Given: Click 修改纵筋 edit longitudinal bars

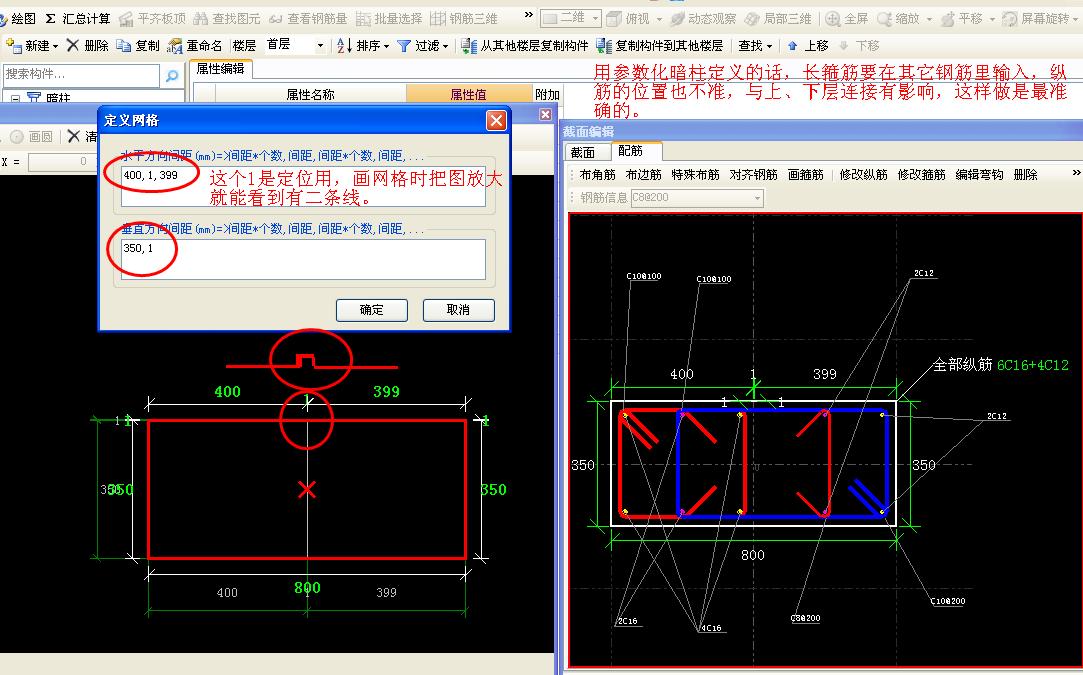Looking at the screenshot, I should [863, 175].
